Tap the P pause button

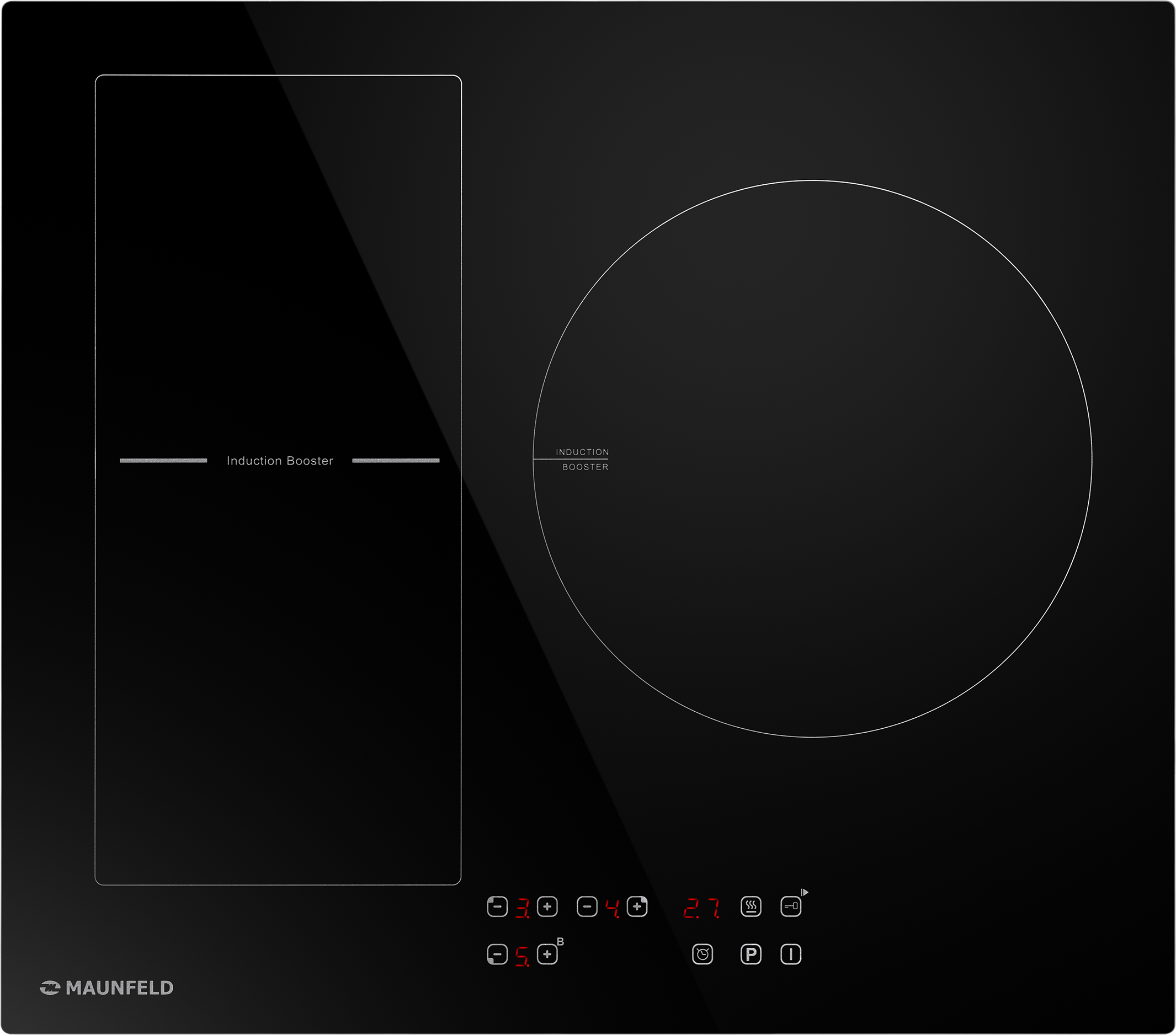(751, 954)
